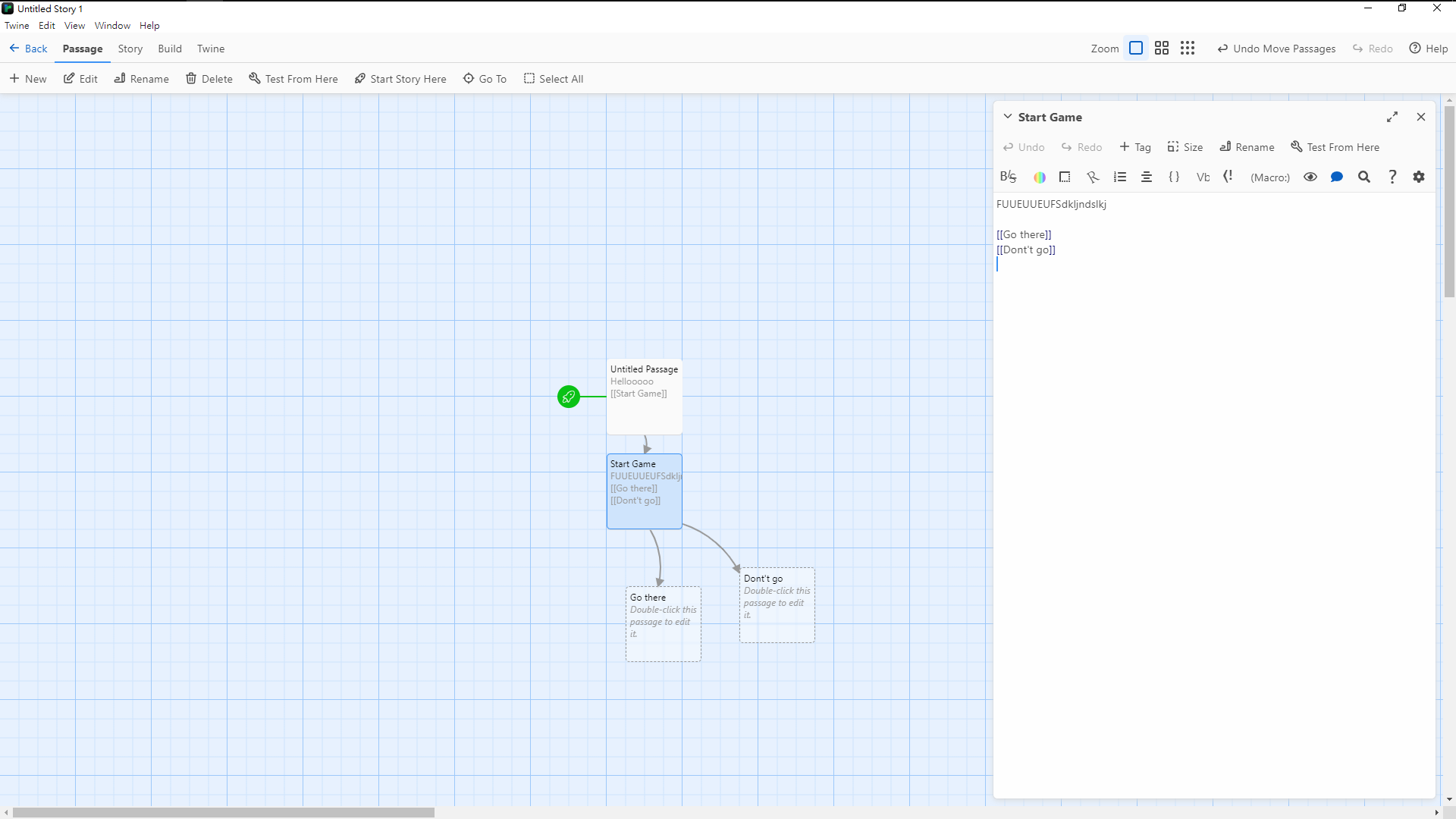The image size is (1456, 819).
Task: Toggle the eye preview icon
Action: pyautogui.click(x=1310, y=177)
